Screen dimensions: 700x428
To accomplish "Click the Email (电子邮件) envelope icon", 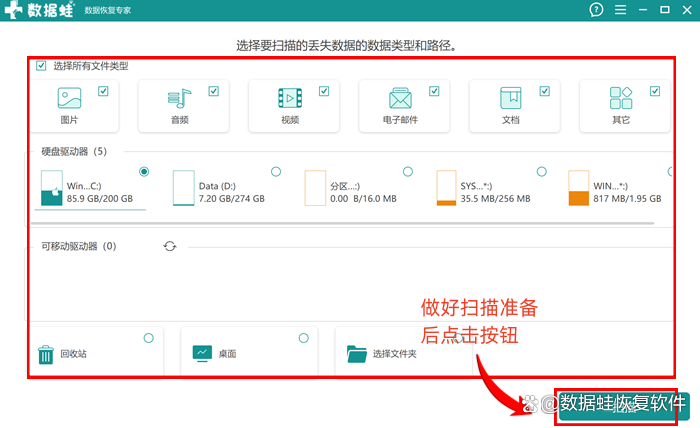I will click(x=400, y=98).
